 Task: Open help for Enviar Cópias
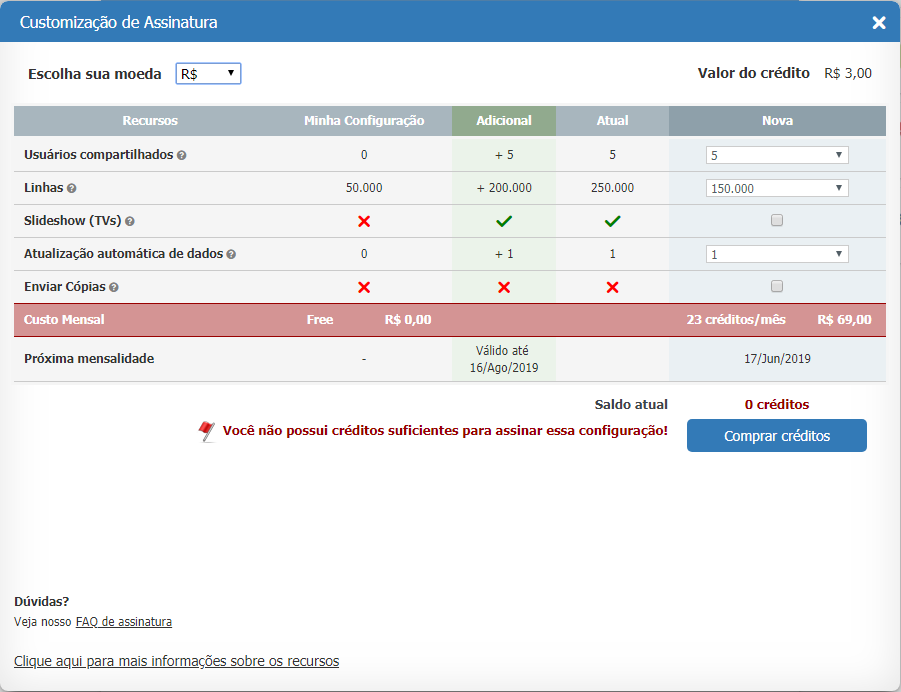[114, 287]
